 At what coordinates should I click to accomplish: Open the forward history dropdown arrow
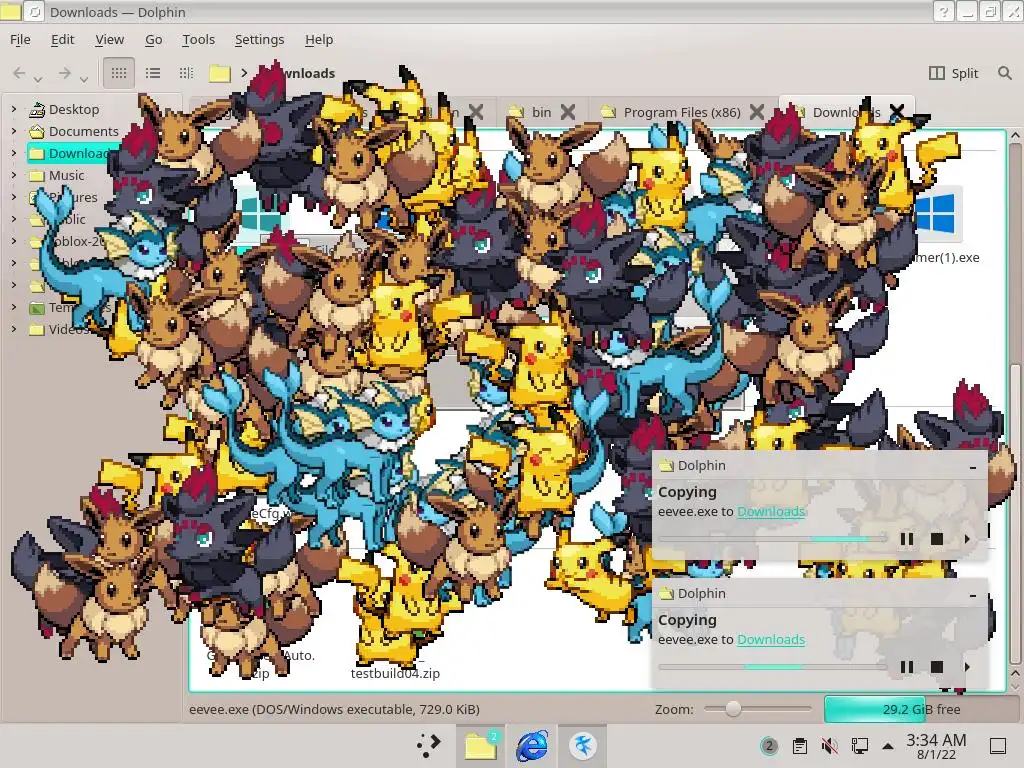(84, 79)
